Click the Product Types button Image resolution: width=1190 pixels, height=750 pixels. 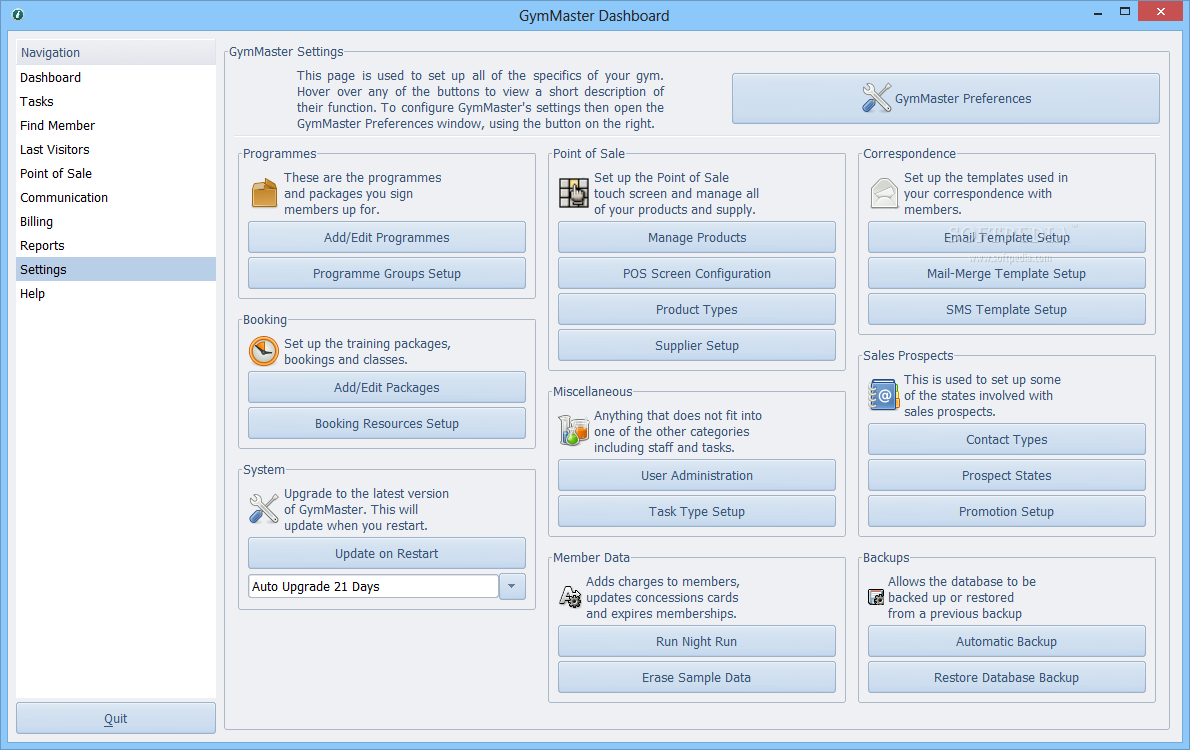[697, 310]
